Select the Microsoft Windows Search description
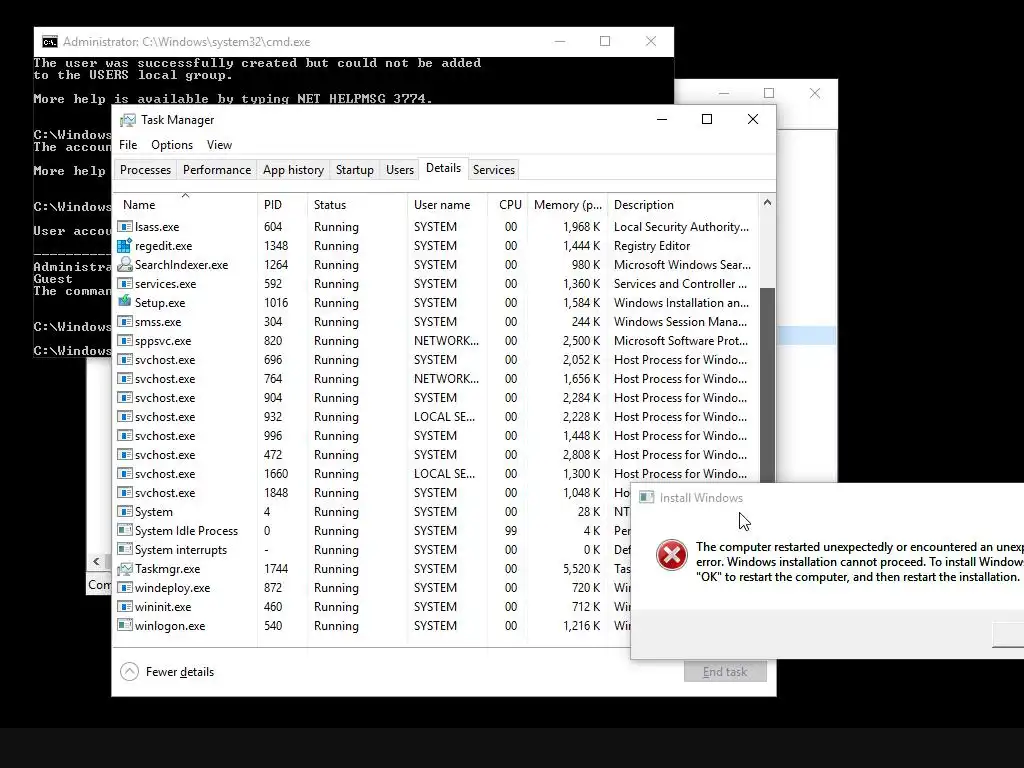This screenshot has height=768, width=1024. 682,264
